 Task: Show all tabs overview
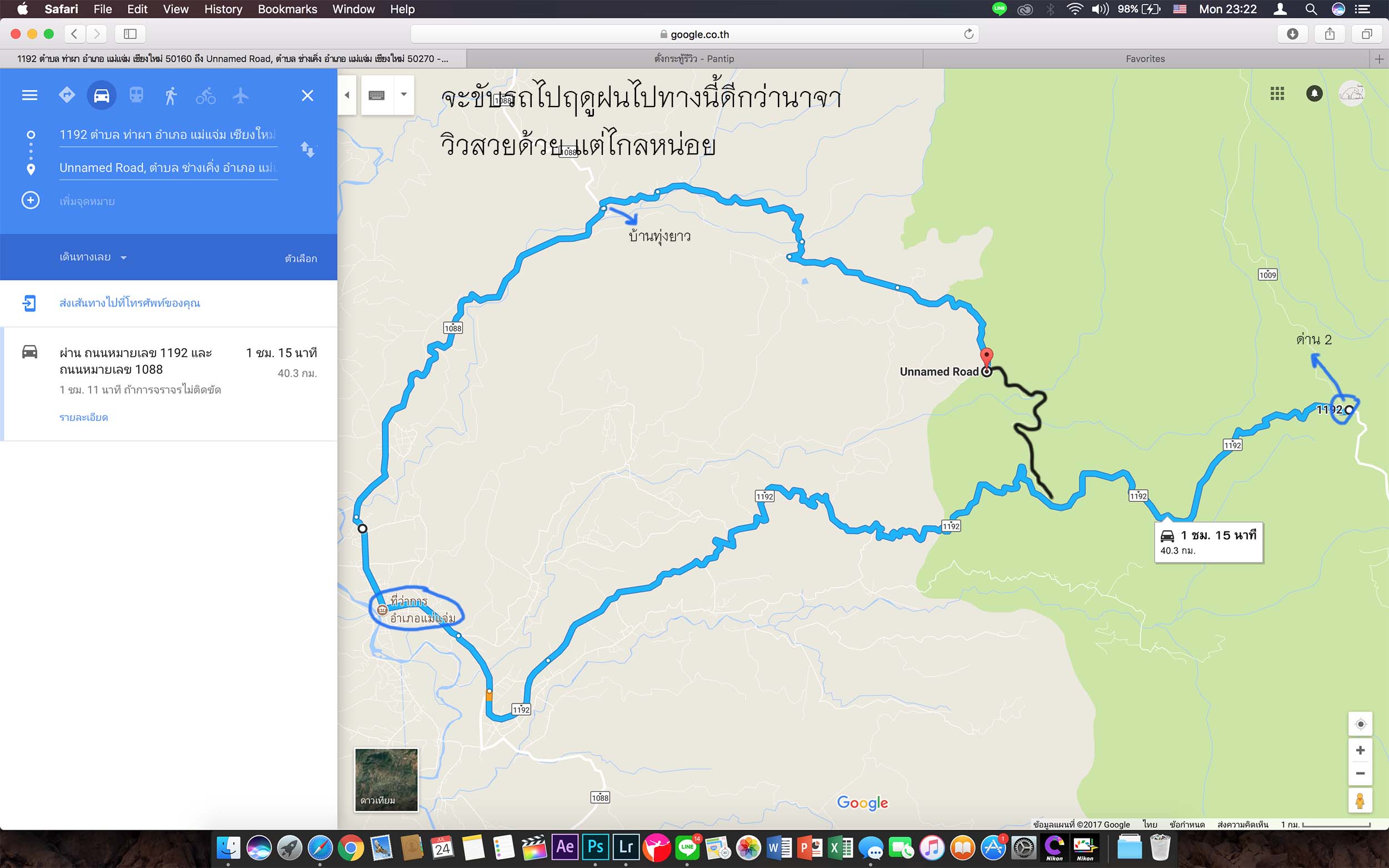(1367, 34)
